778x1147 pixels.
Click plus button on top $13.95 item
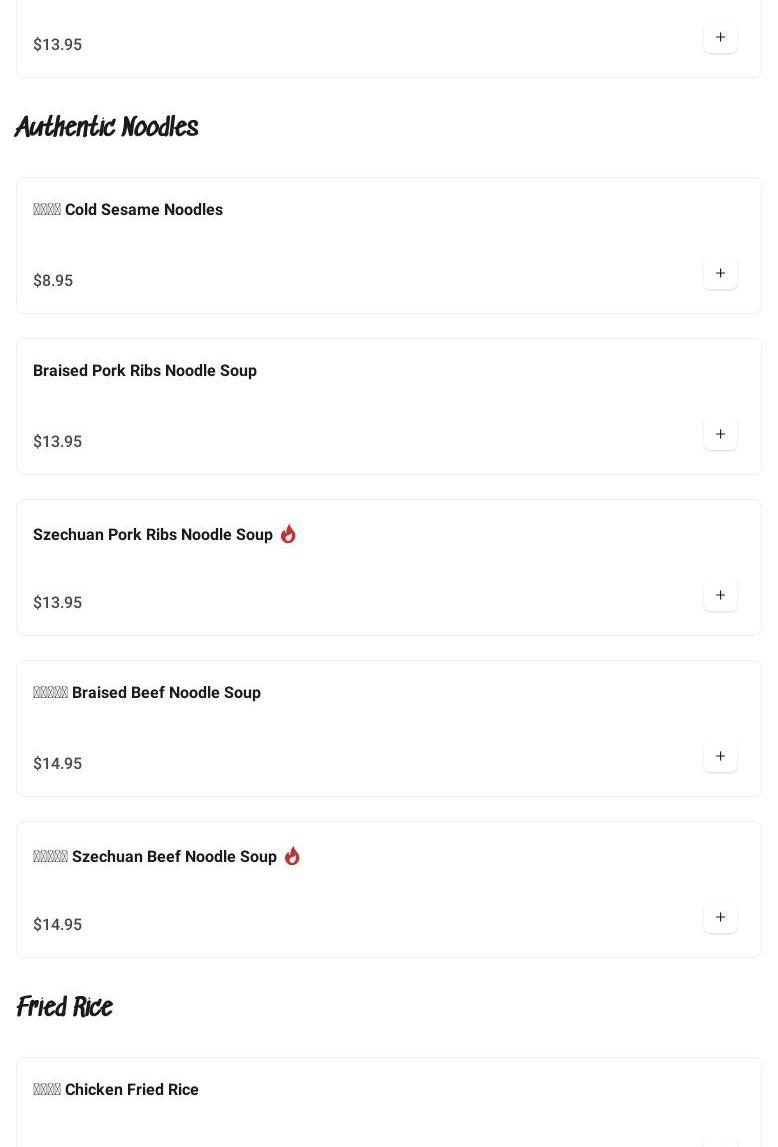720,37
